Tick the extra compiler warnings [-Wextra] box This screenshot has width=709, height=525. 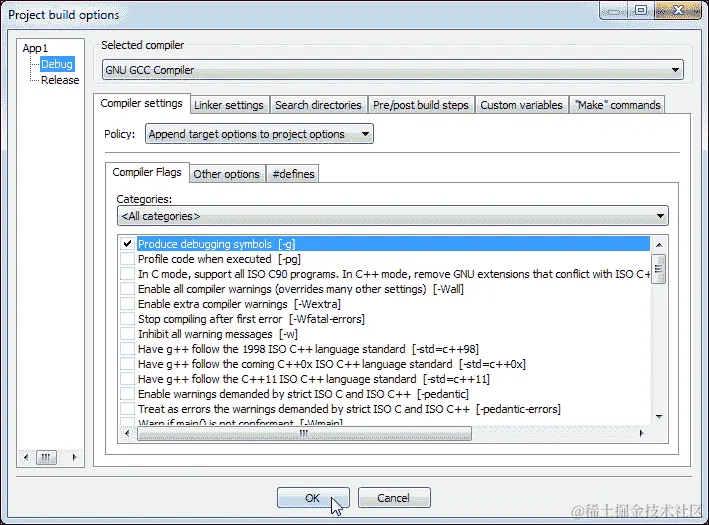tap(127, 304)
